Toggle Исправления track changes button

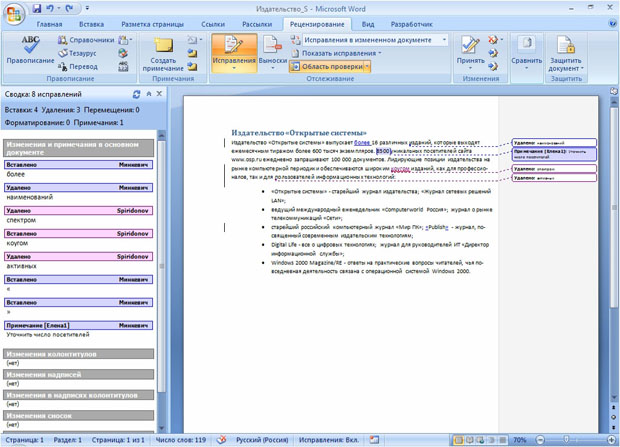(234, 53)
